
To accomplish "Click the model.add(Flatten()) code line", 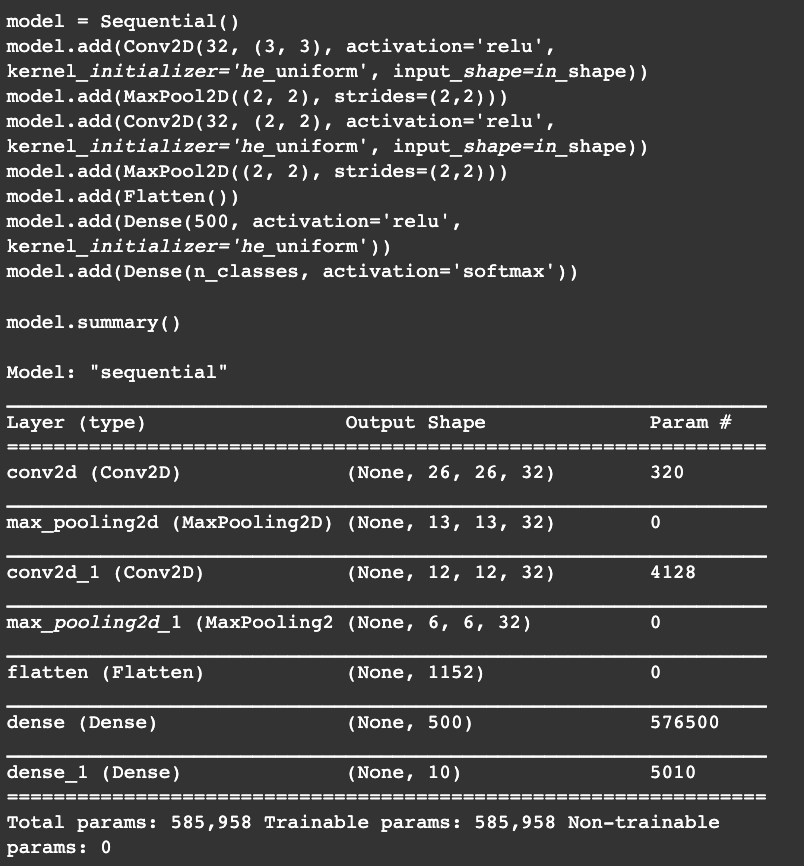I will 123,197.
